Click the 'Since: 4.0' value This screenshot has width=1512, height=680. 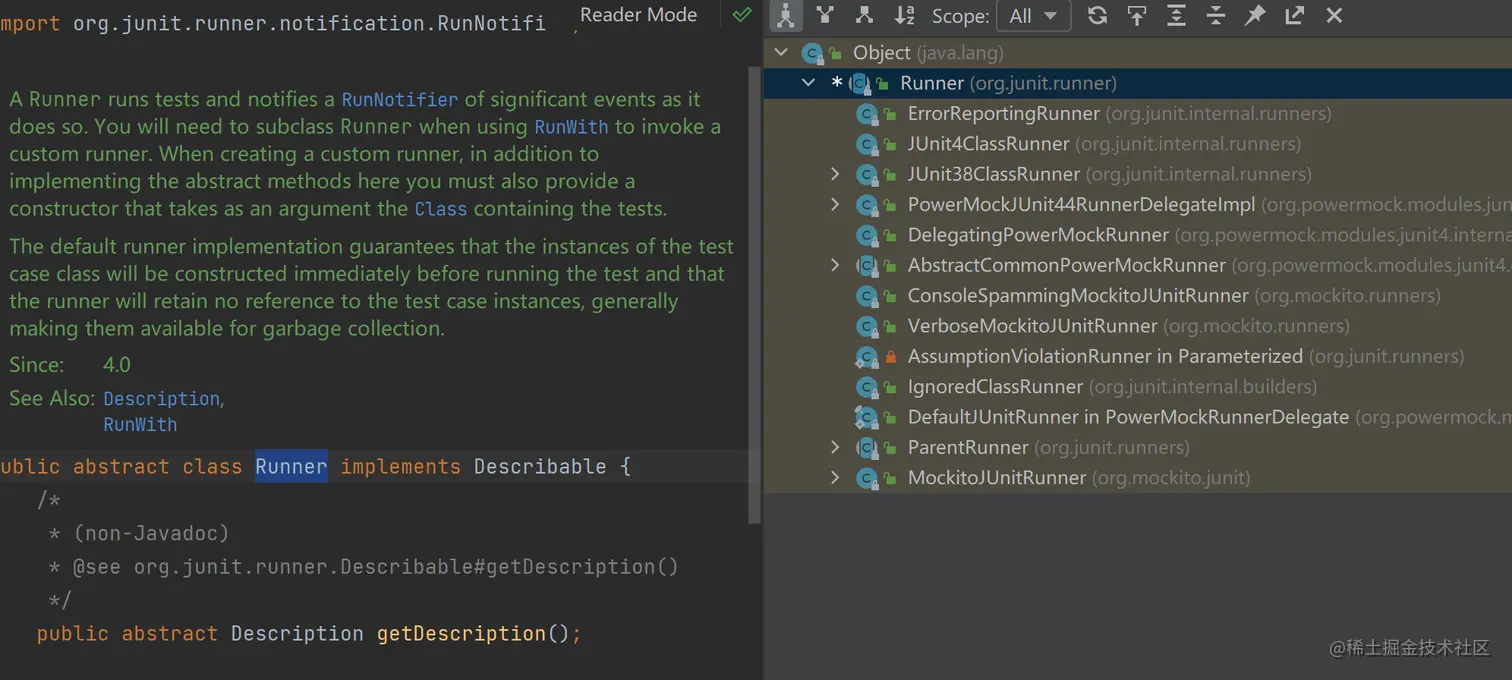pos(117,364)
